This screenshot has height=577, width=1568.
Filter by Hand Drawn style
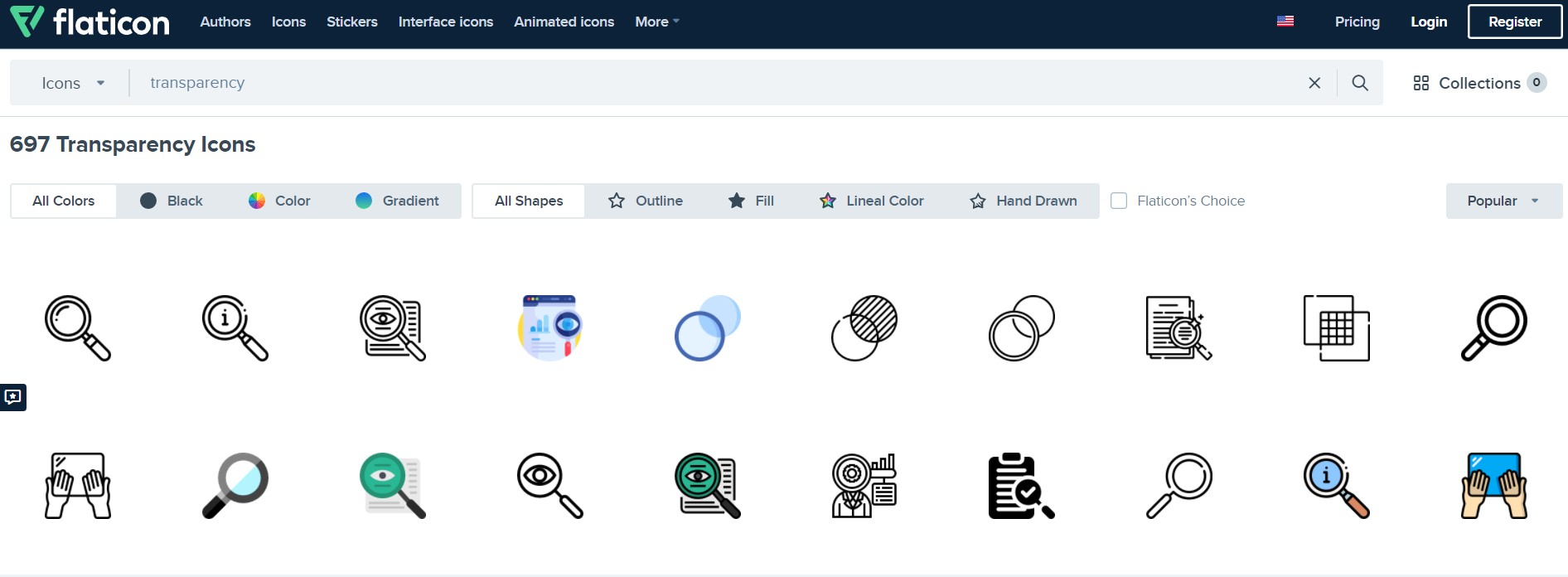[1024, 201]
